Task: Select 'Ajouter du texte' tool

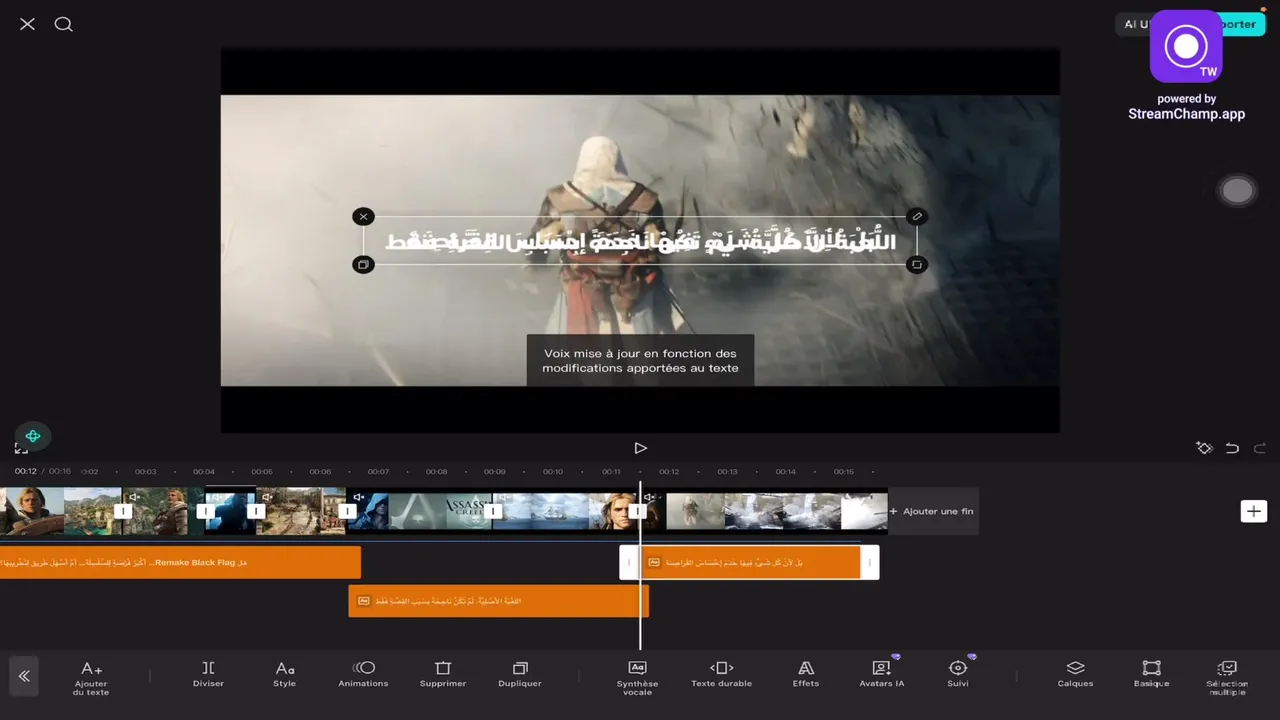Action: click(91, 677)
